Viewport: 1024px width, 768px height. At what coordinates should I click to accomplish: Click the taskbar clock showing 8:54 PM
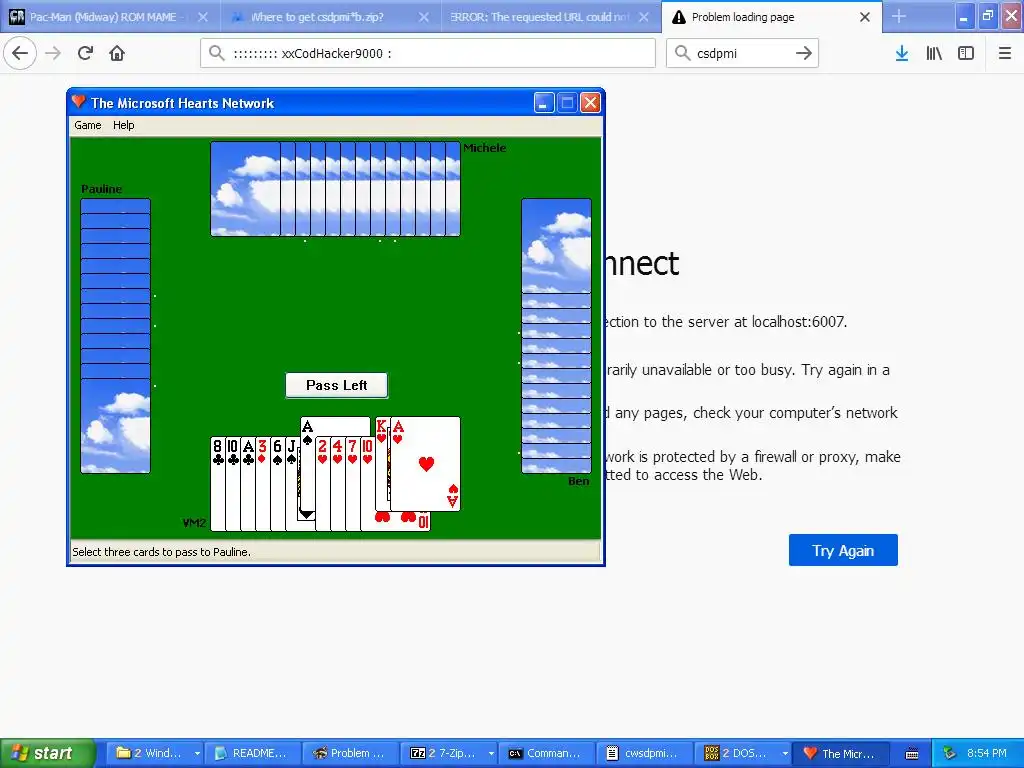tap(987, 754)
